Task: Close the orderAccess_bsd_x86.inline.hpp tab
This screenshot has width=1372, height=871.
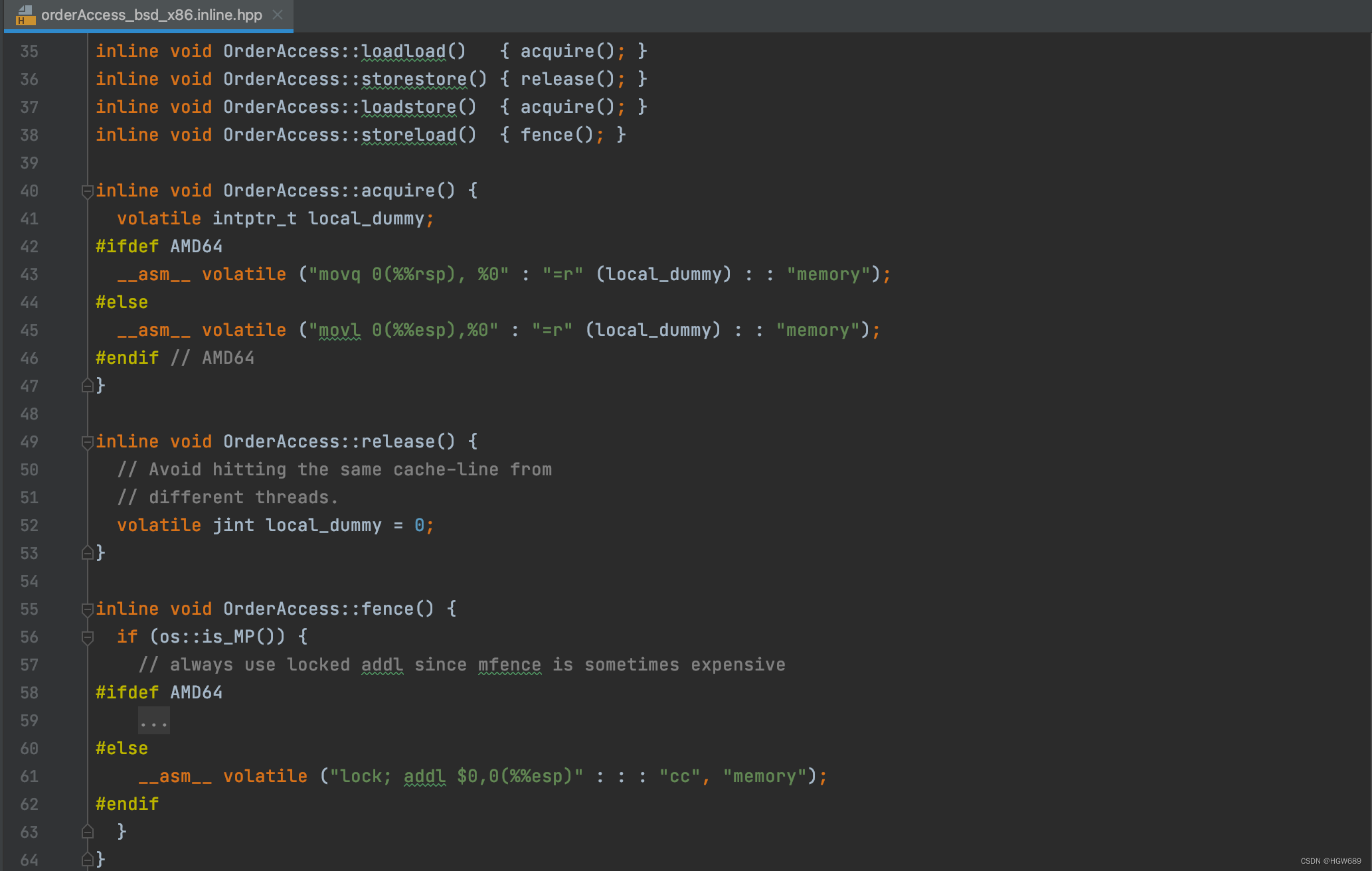Action: [278, 15]
